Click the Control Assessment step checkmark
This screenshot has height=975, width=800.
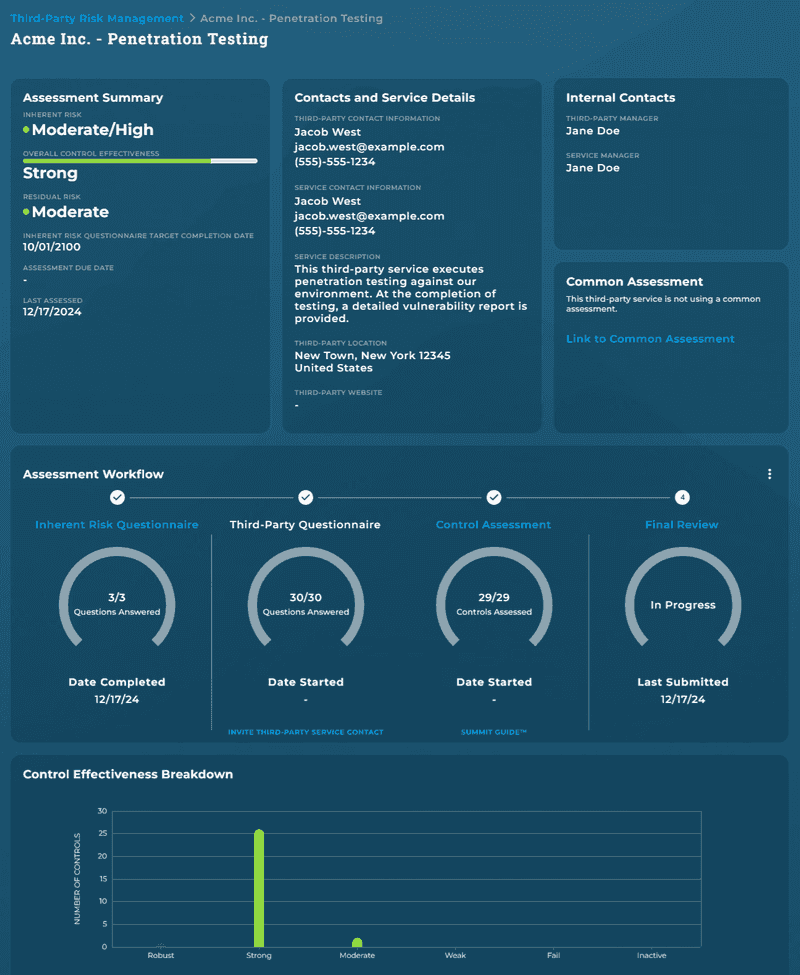(x=494, y=497)
